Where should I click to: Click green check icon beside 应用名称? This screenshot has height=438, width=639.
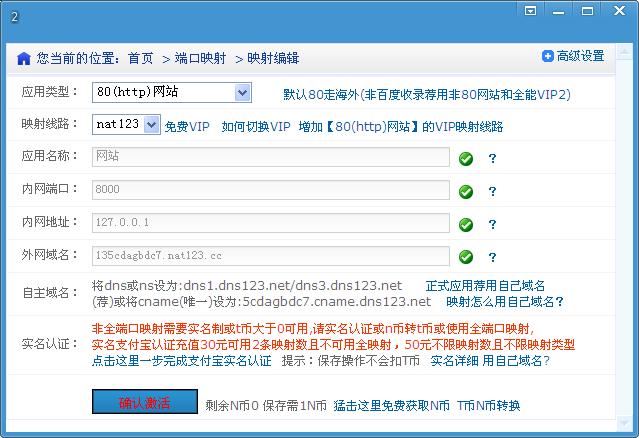point(466,158)
